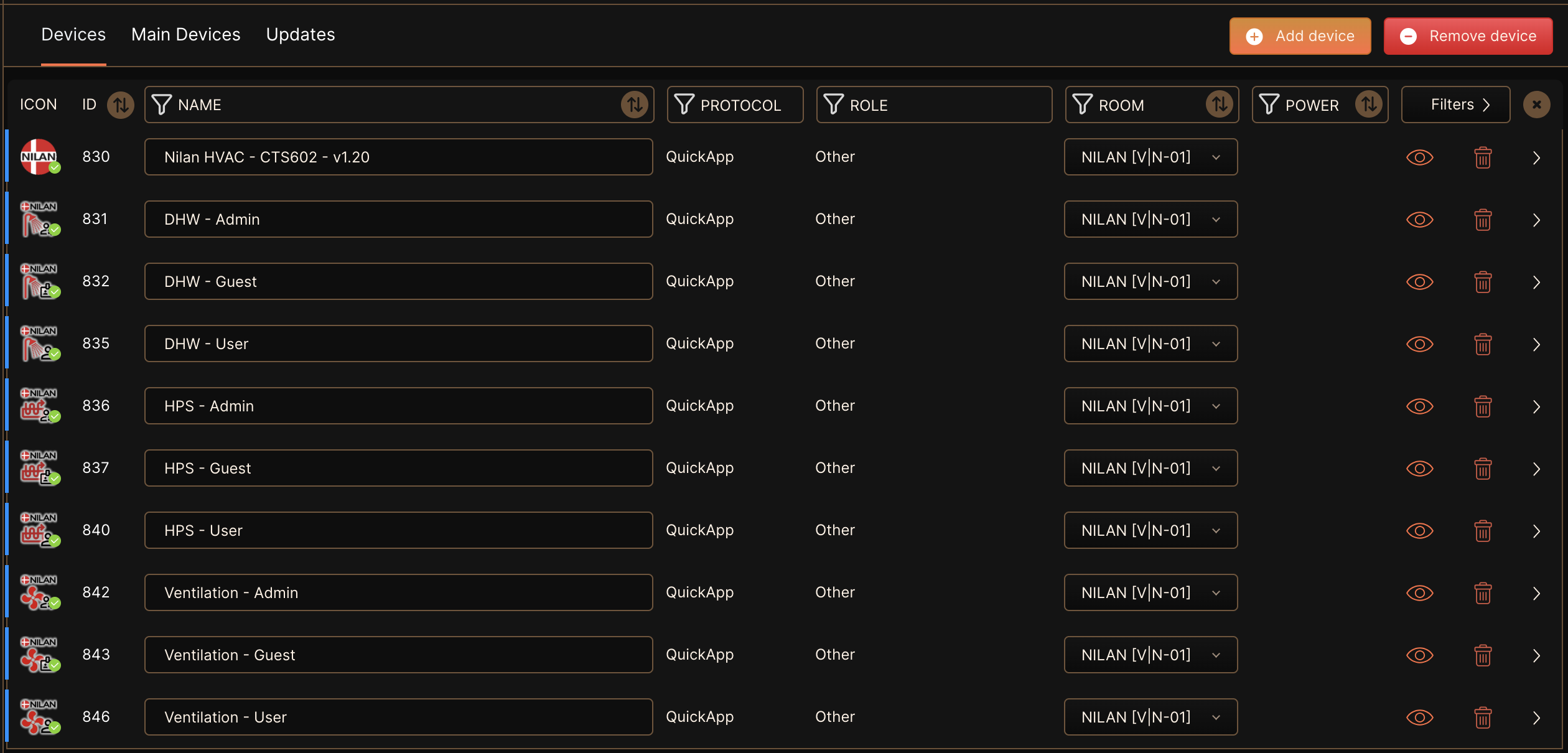Toggle visibility eye for Ventilation - User
The image size is (1568, 753).
coord(1419,718)
